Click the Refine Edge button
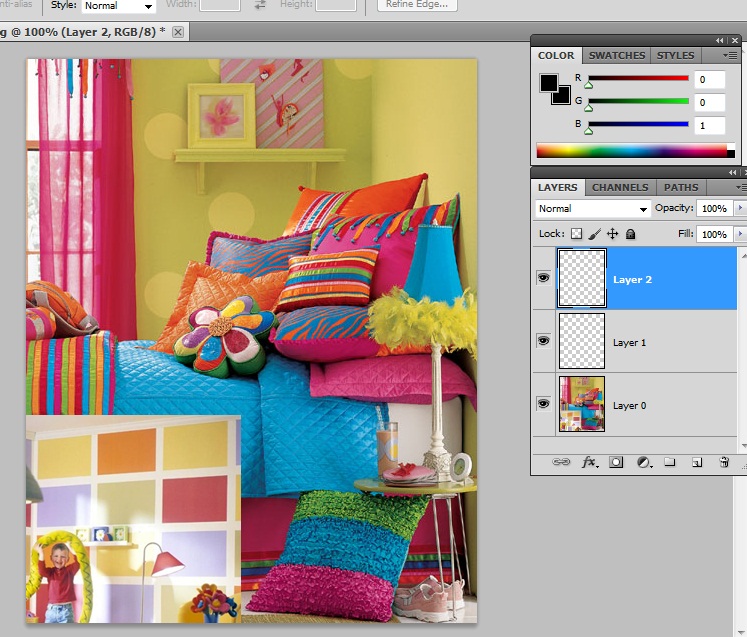The width and height of the screenshot is (747, 637). 418,5
